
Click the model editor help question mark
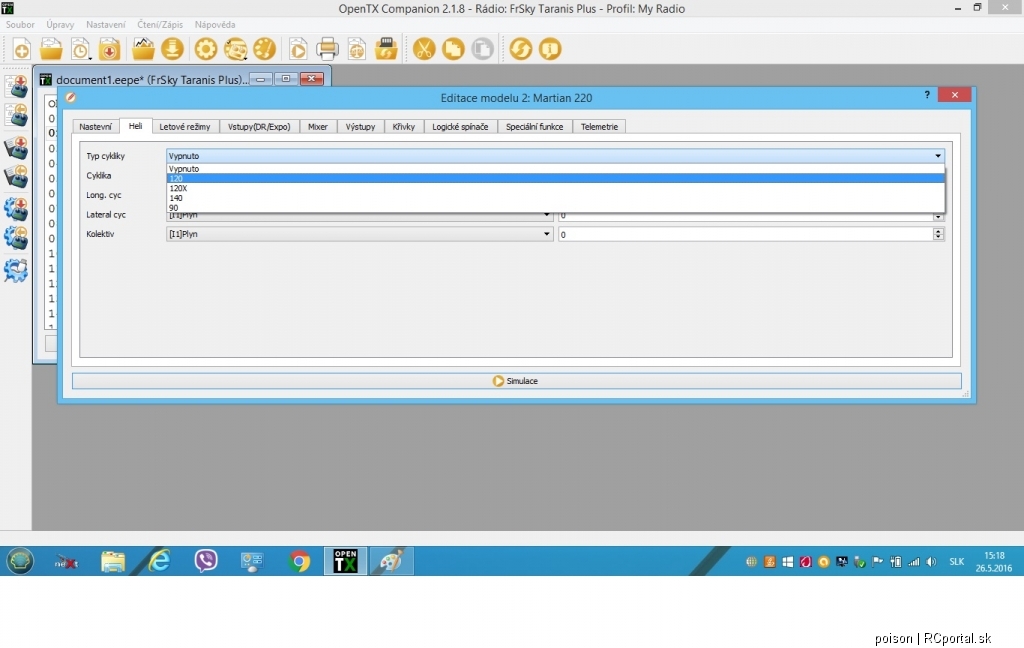click(x=927, y=95)
